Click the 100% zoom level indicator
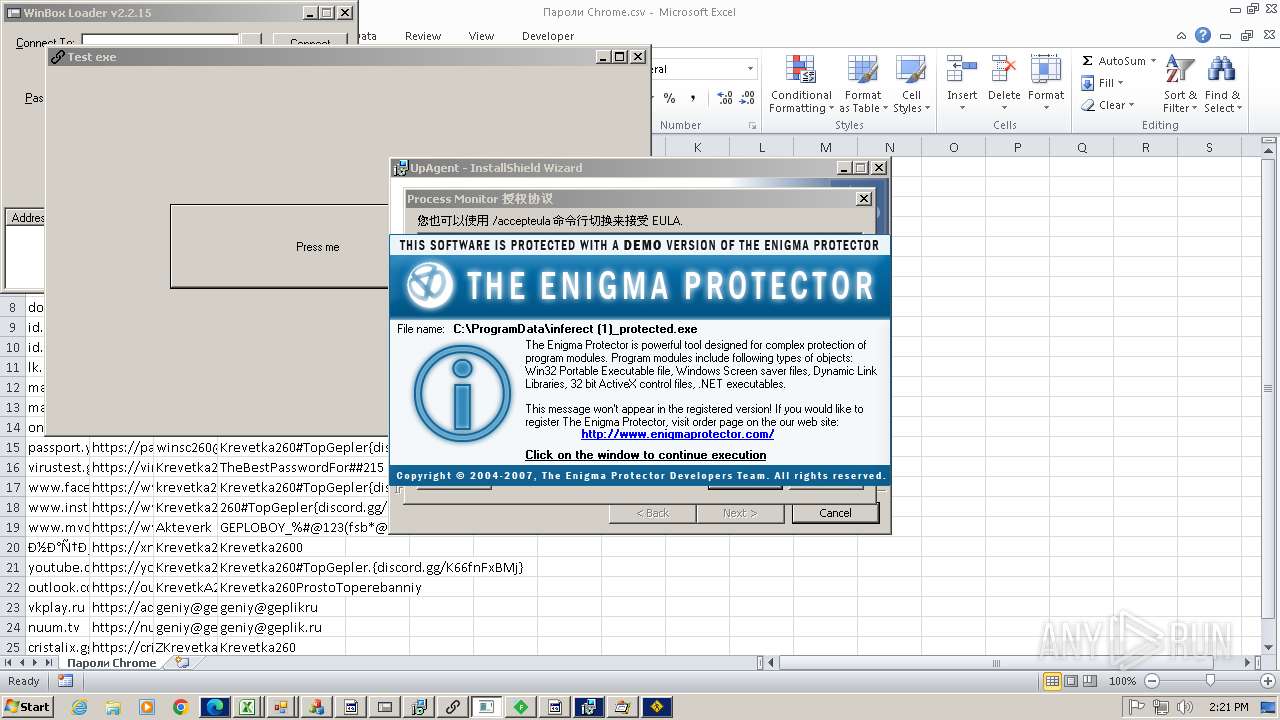 coord(1122,681)
